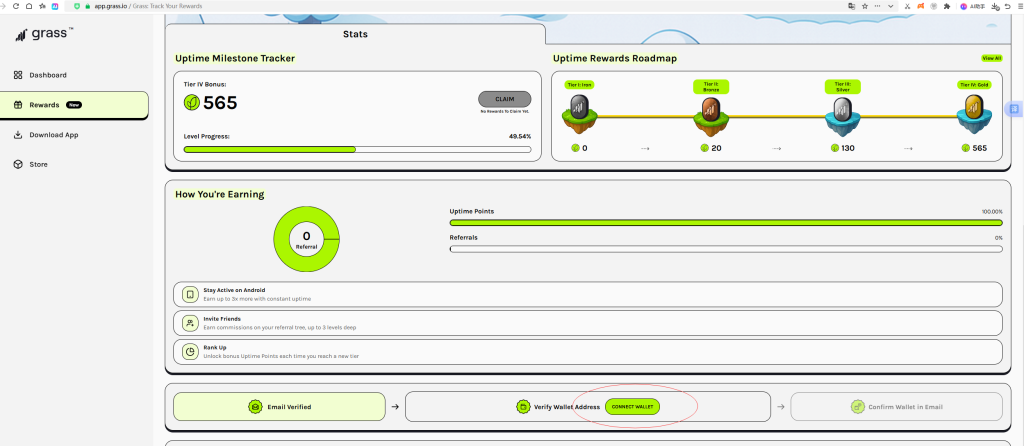Viewport: 1024px width, 446px height.
Task: Click the Tier II: Bronze badge
Action: coord(711,87)
